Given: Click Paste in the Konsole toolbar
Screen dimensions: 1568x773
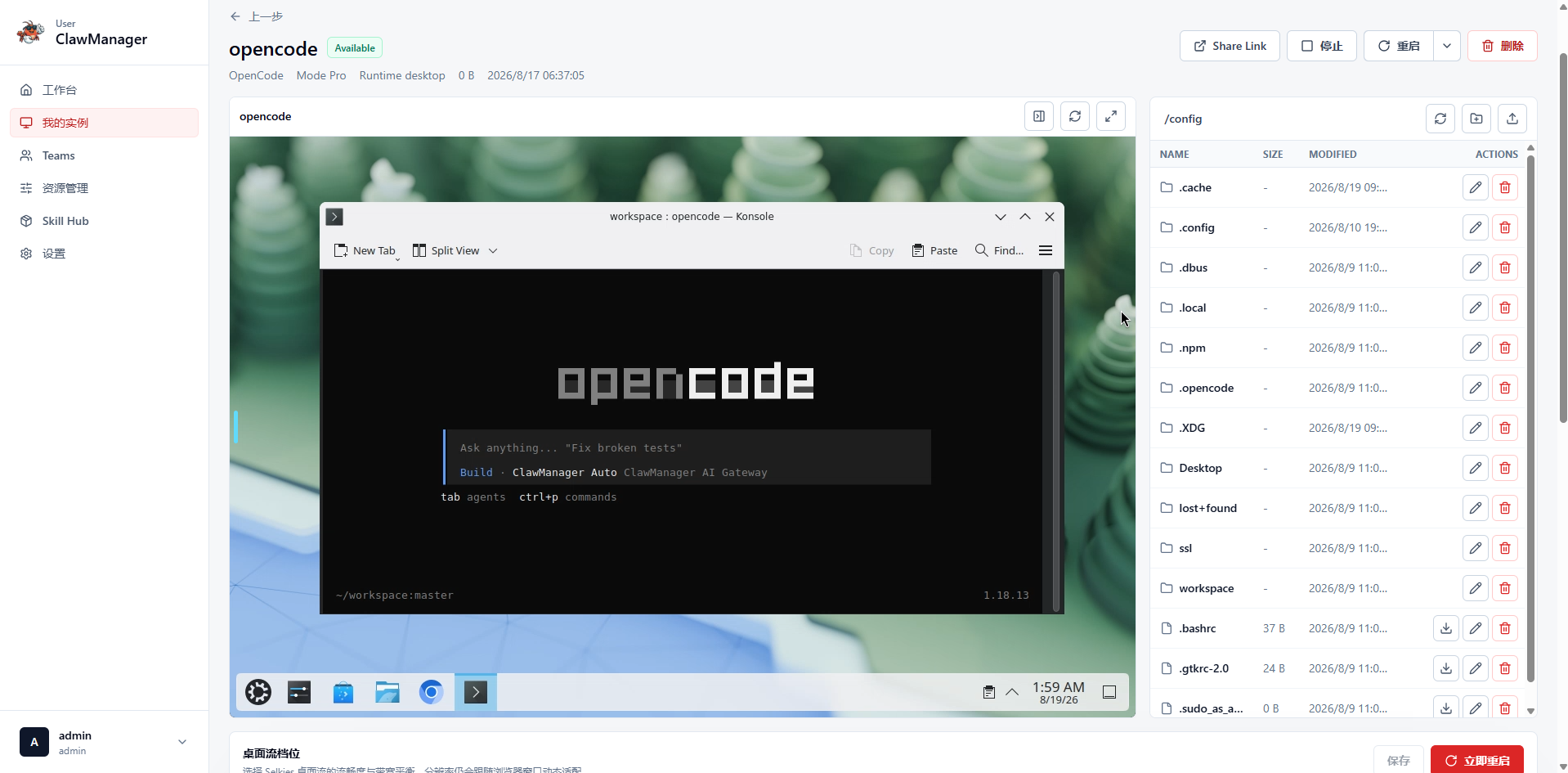Looking at the screenshot, I should pyautogui.click(x=934, y=250).
